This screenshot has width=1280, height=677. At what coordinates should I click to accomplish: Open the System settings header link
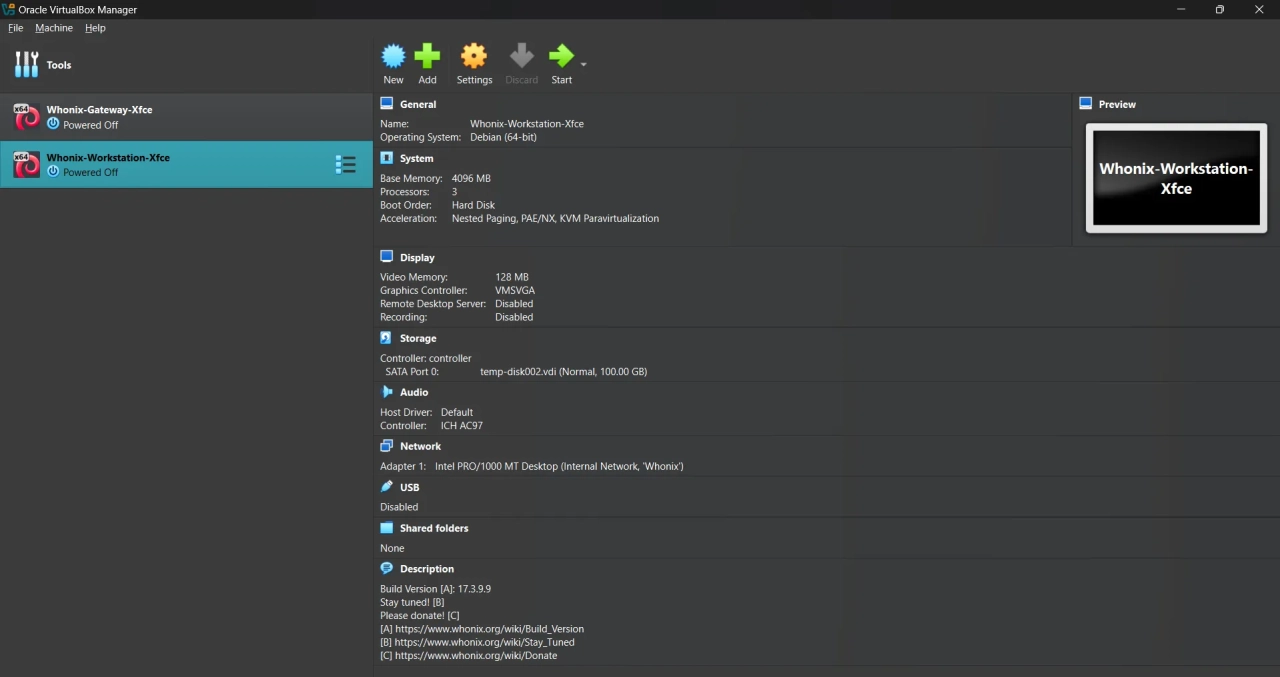point(417,158)
